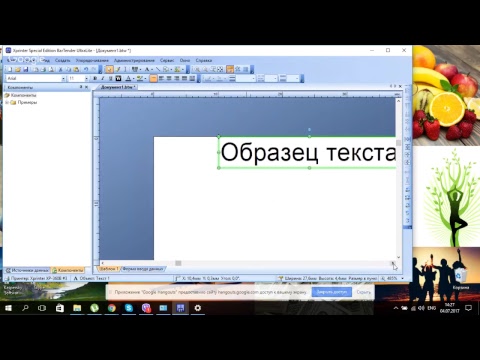Viewport: 480px width, 360px height.
Task: Undo the last action
Action: pyautogui.click(x=86, y=69)
